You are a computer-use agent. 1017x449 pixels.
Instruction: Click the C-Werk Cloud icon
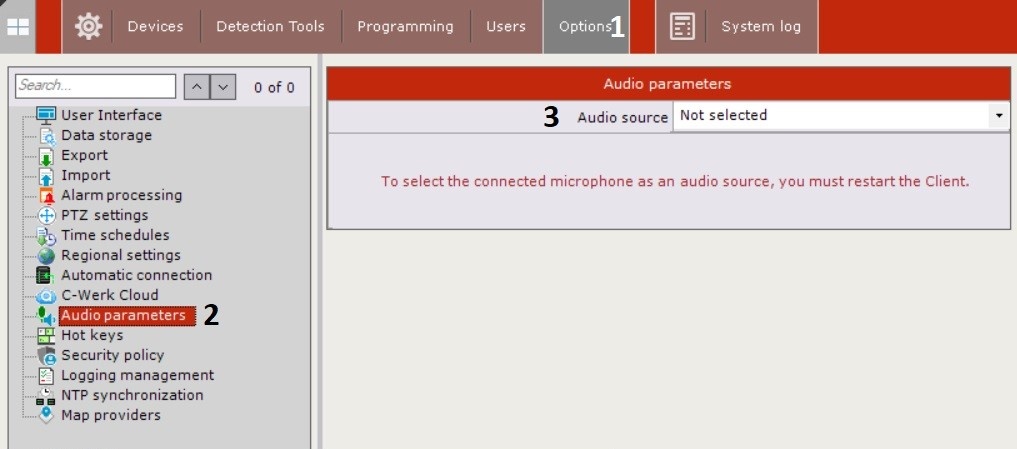tap(46, 296)
